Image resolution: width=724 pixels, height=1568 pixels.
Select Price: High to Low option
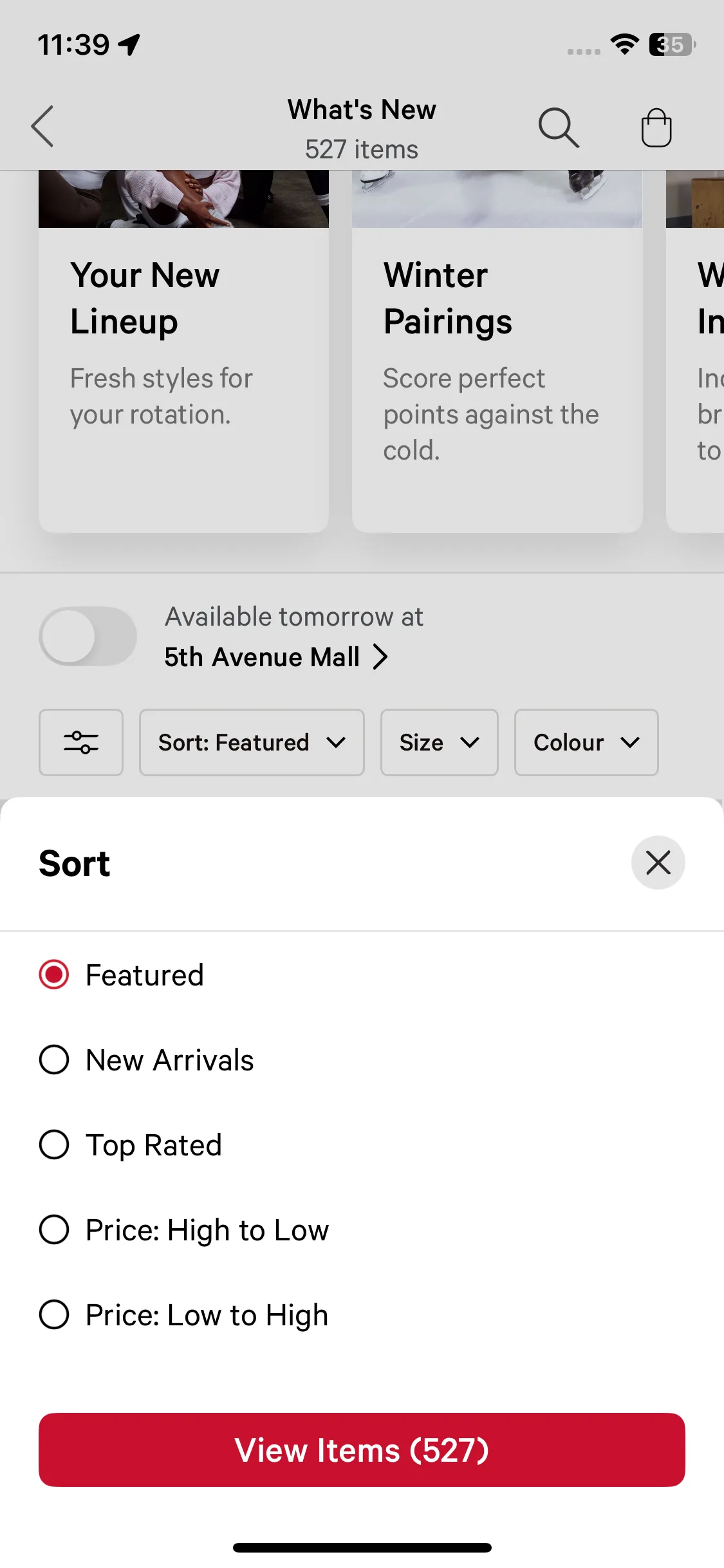[x=54, y=1229]
